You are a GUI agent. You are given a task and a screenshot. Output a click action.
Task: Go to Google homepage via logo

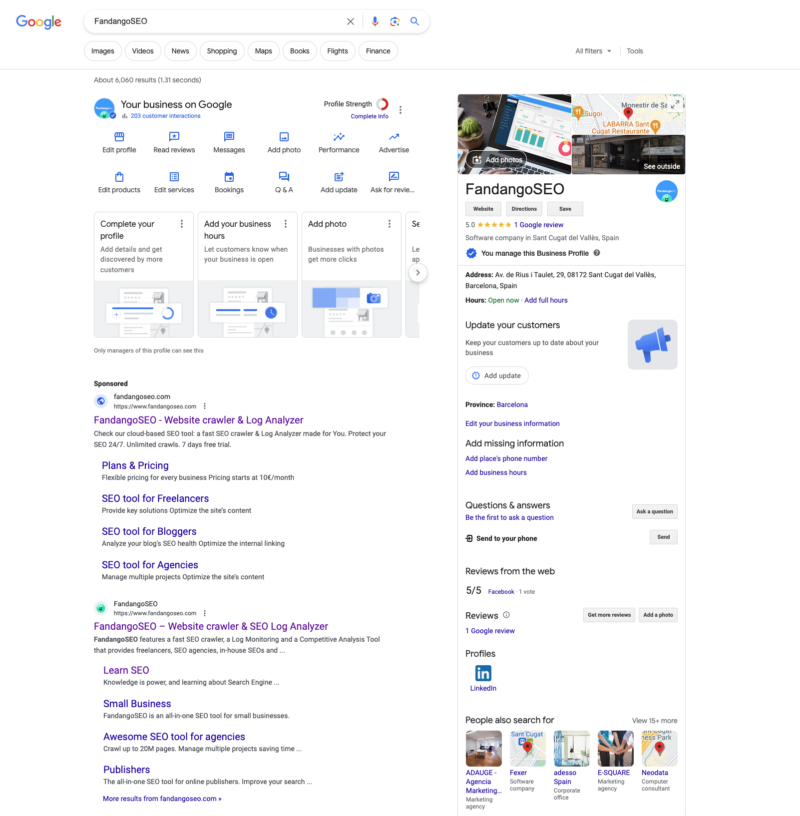(39, 21)
